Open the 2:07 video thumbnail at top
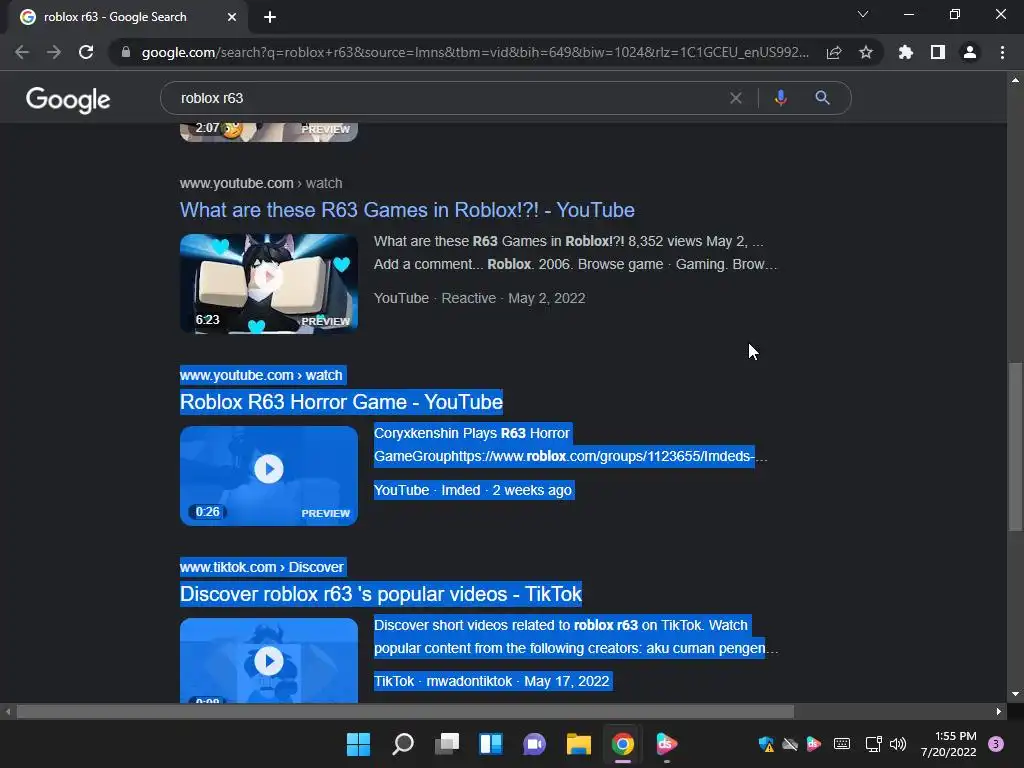Image resolution: width=1024 pixels, height=768 pixels. point(268,131)
